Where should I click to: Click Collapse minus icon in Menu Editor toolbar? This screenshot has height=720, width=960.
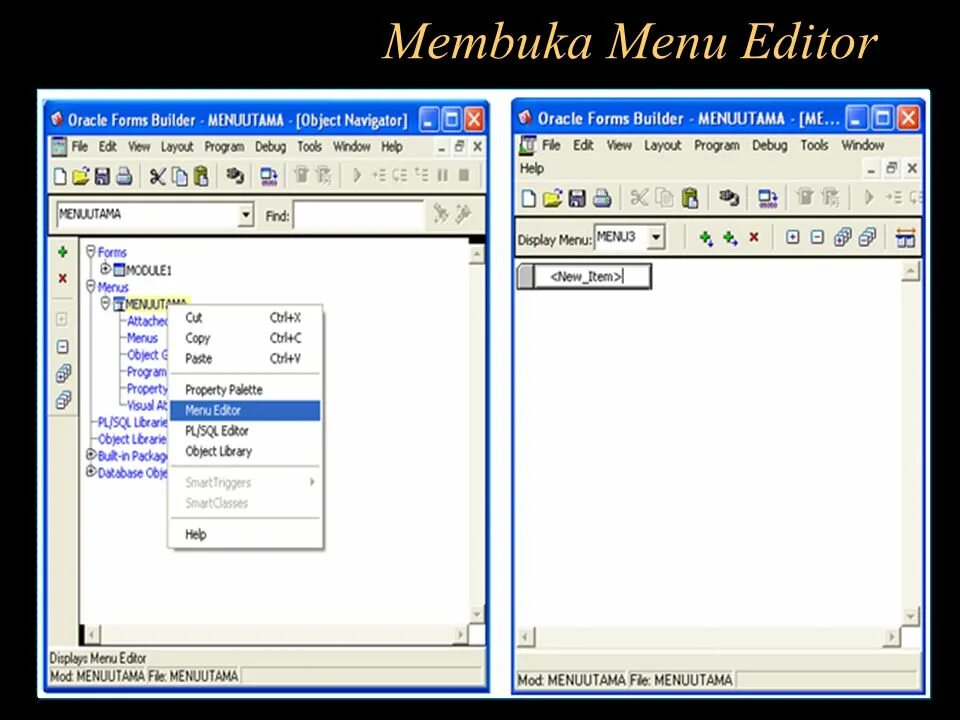click(x=817, y=237)
